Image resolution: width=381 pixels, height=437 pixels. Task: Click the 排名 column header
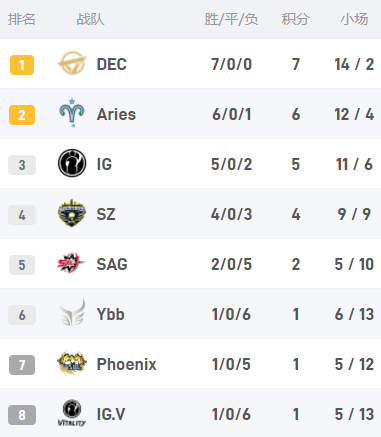22,19
